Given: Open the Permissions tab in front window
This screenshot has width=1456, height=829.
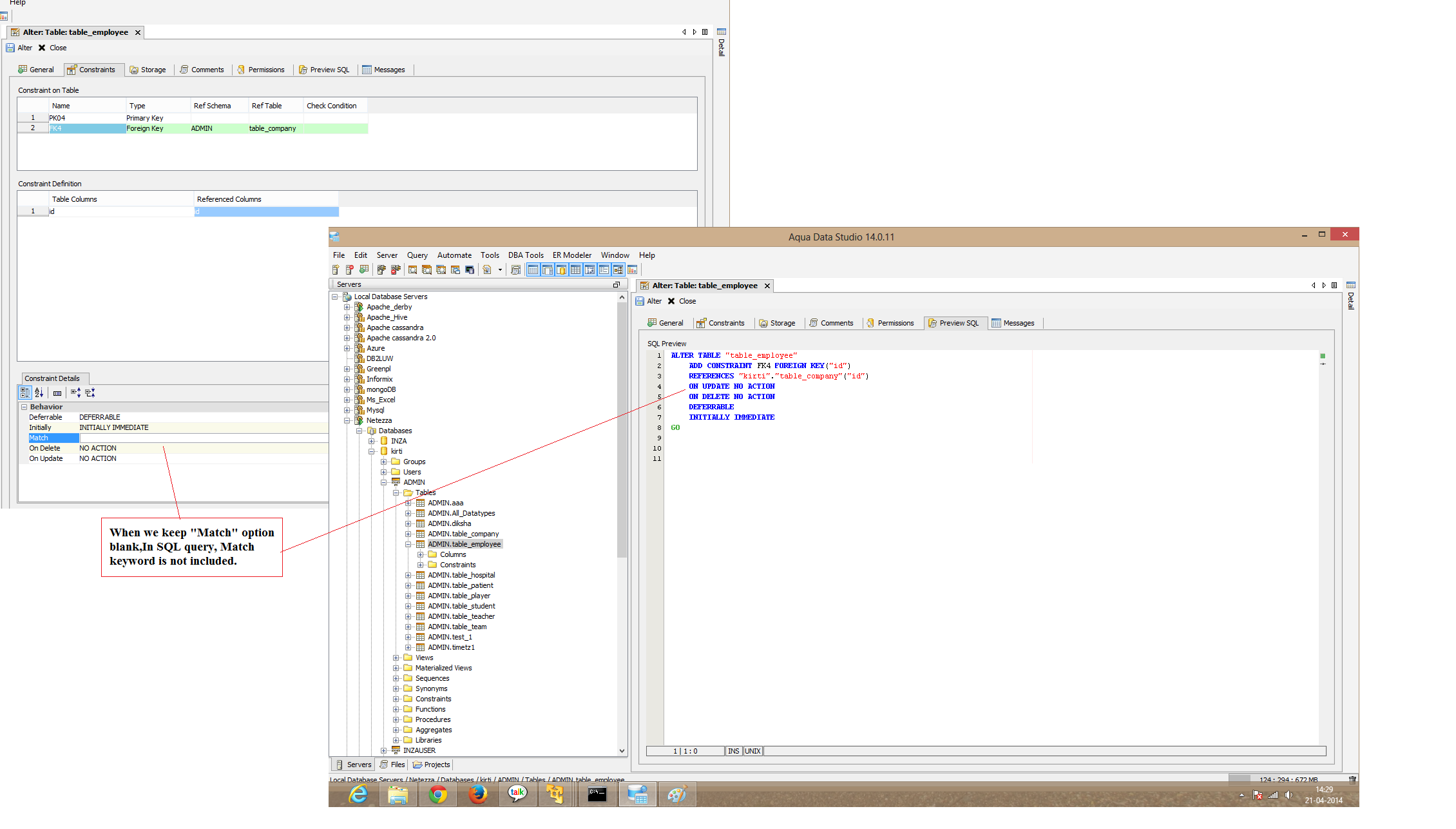Looking at the screenshot, I should pyautogui.click(x=890, y=324).
